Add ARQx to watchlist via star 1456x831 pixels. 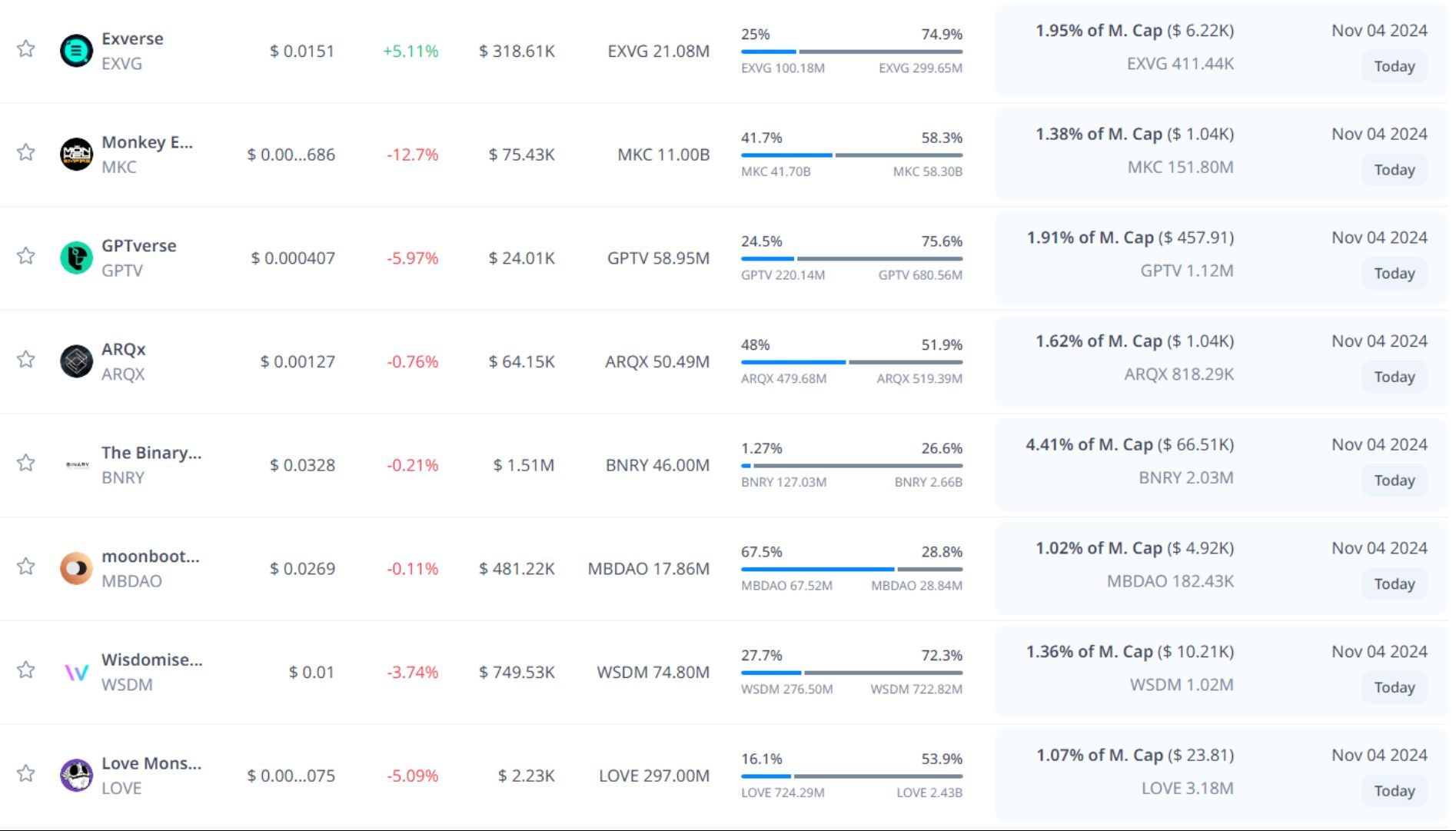(26, 360)
